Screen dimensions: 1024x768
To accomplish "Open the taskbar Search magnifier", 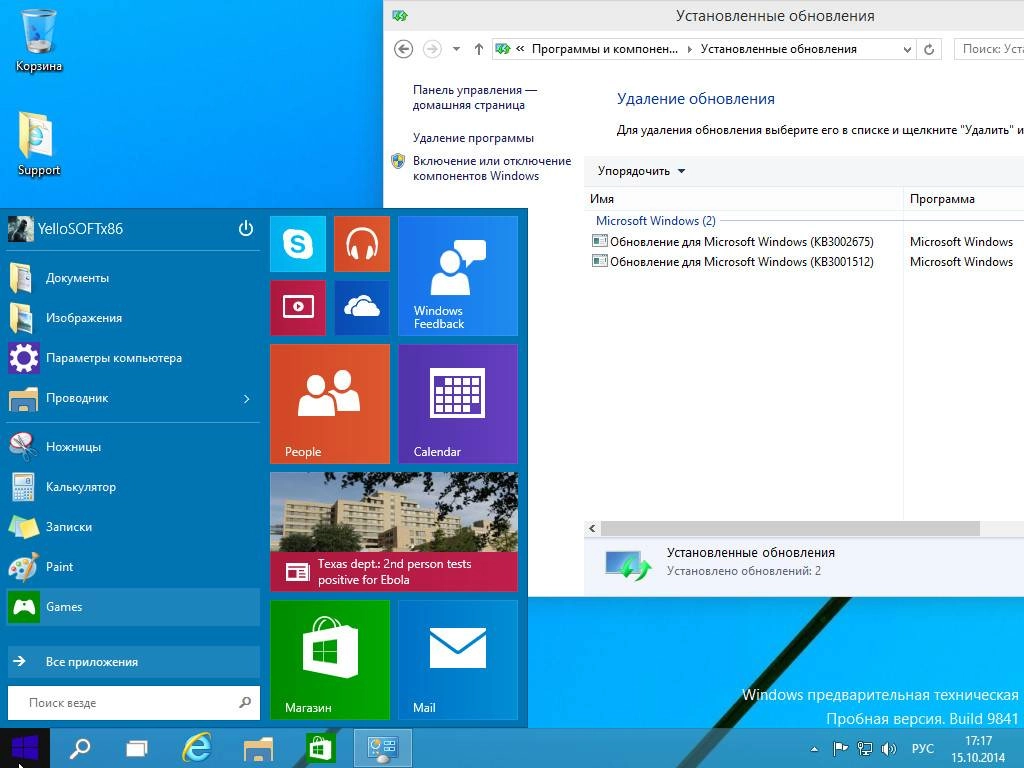I will pyautogui.click(x=80, y=748).
